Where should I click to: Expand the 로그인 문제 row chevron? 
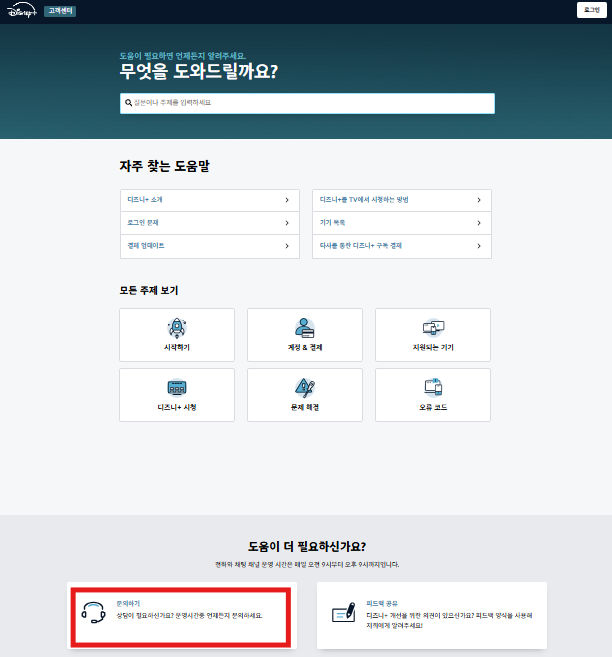pyautogui.click(x=287, y=223)
